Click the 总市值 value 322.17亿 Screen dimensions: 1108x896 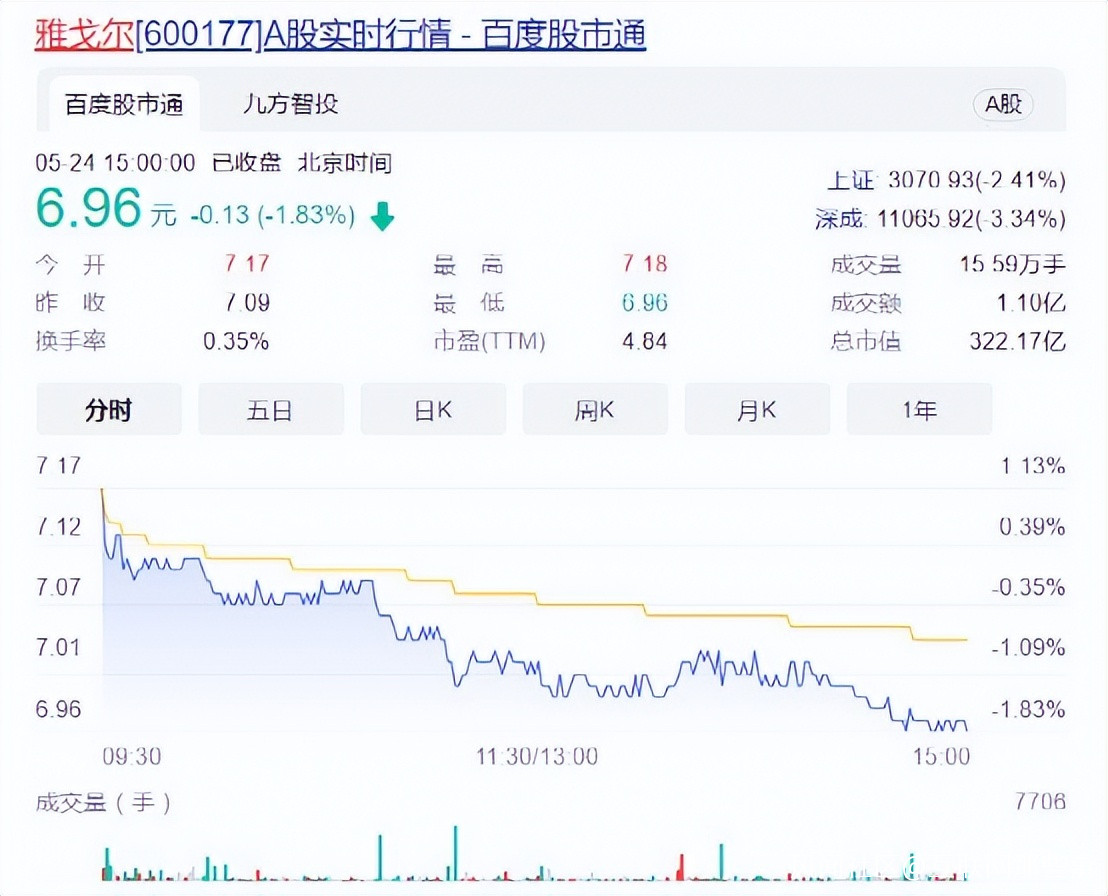[1018, 341]
